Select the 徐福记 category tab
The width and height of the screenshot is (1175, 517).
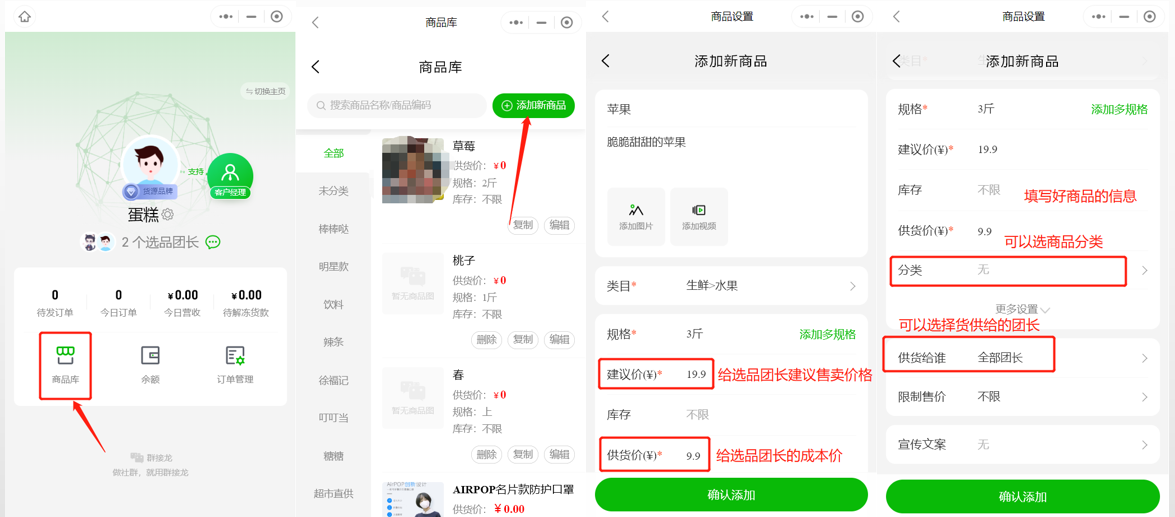(333, 380)
